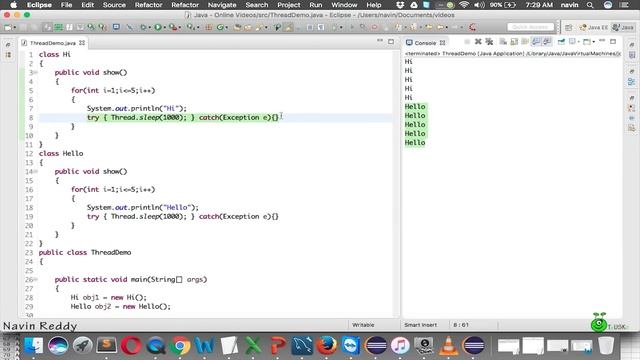
Task: Collapse the Hi show() method fold marker
Action: 36,73
